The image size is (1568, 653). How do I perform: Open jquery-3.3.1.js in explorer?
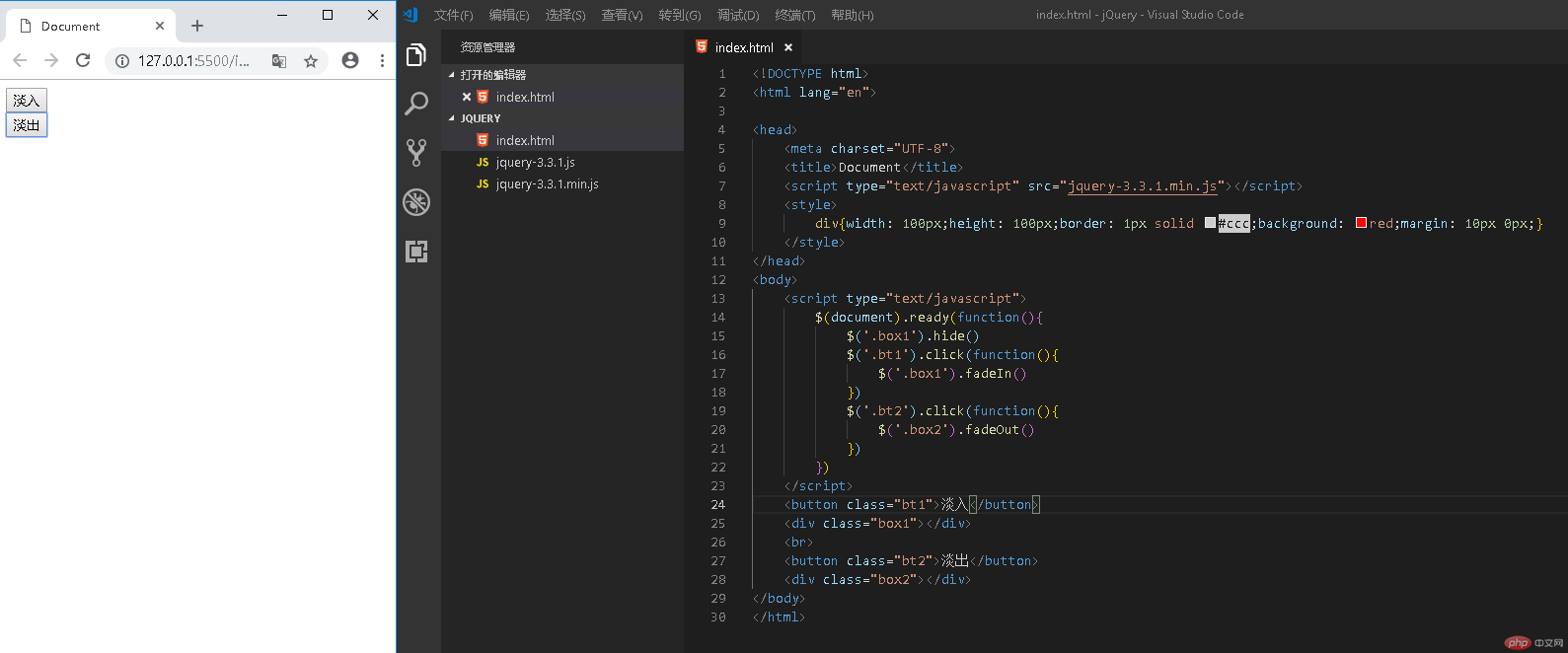coord(562,162)
